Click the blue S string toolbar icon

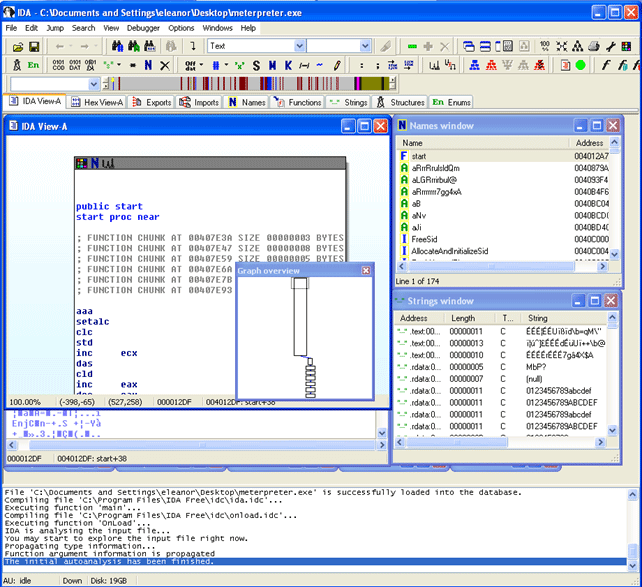[256, 65]
